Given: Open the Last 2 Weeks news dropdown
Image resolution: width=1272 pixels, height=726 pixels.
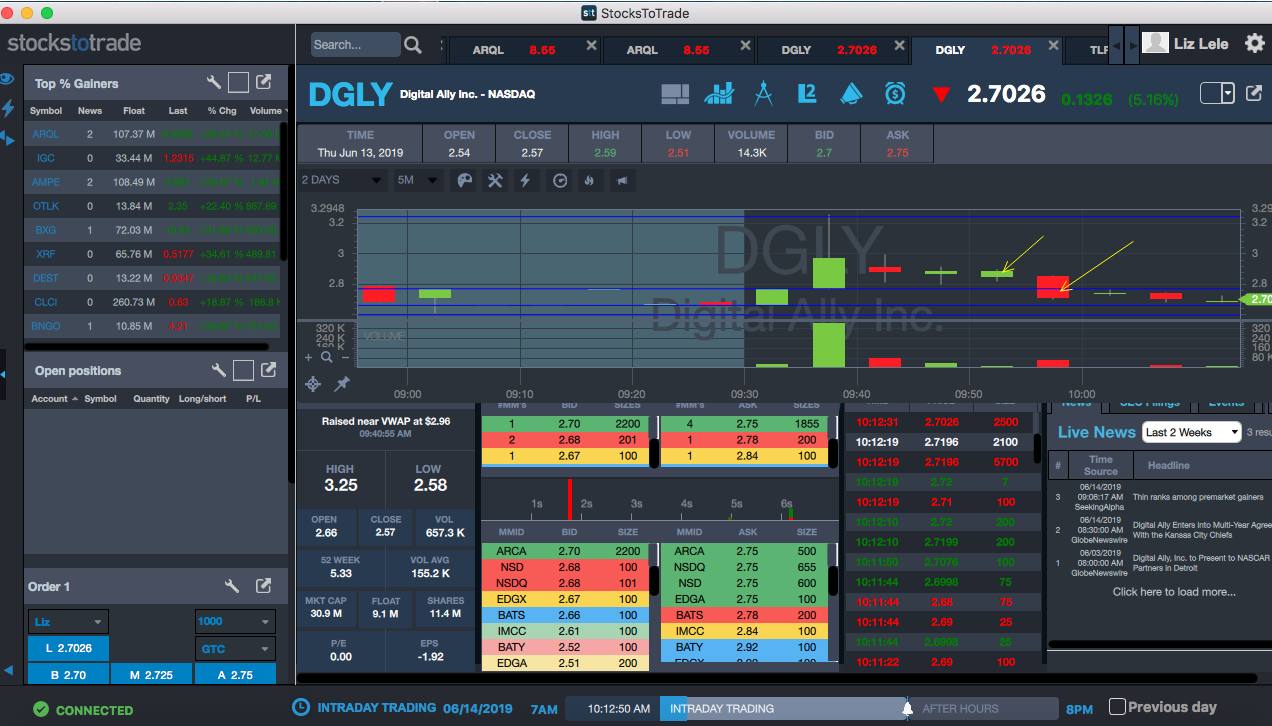Looking at the screenshot, I should click(1191, 432).
